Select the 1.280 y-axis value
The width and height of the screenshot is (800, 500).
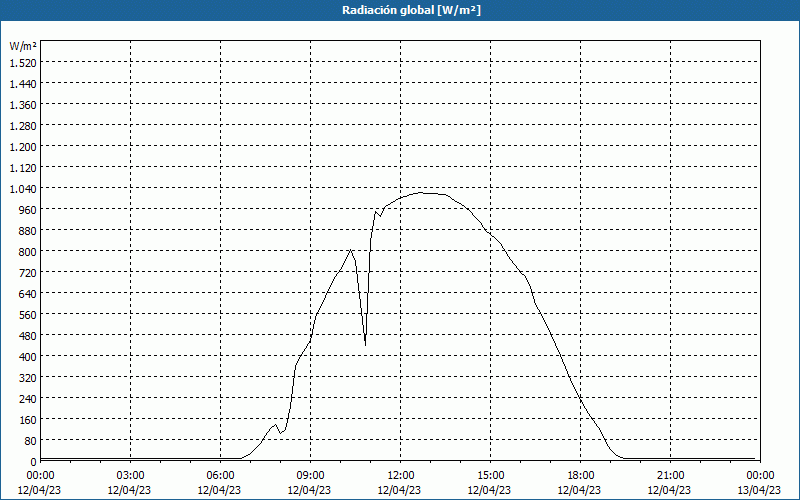click(23, 126)
